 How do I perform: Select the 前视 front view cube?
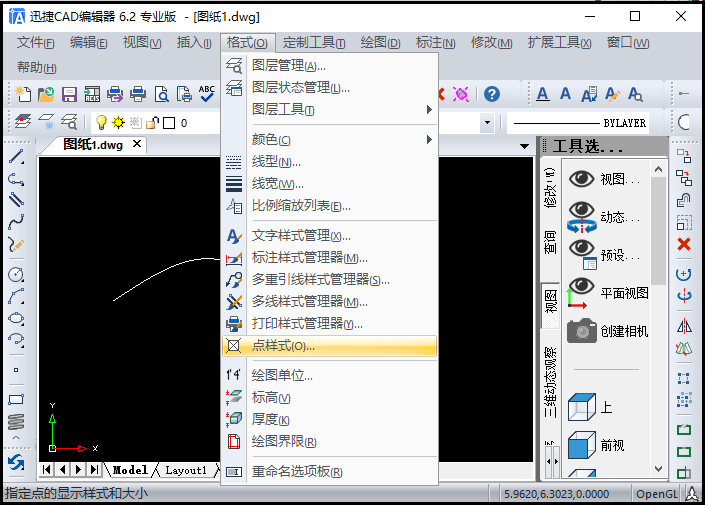click(x=582, y=445)
